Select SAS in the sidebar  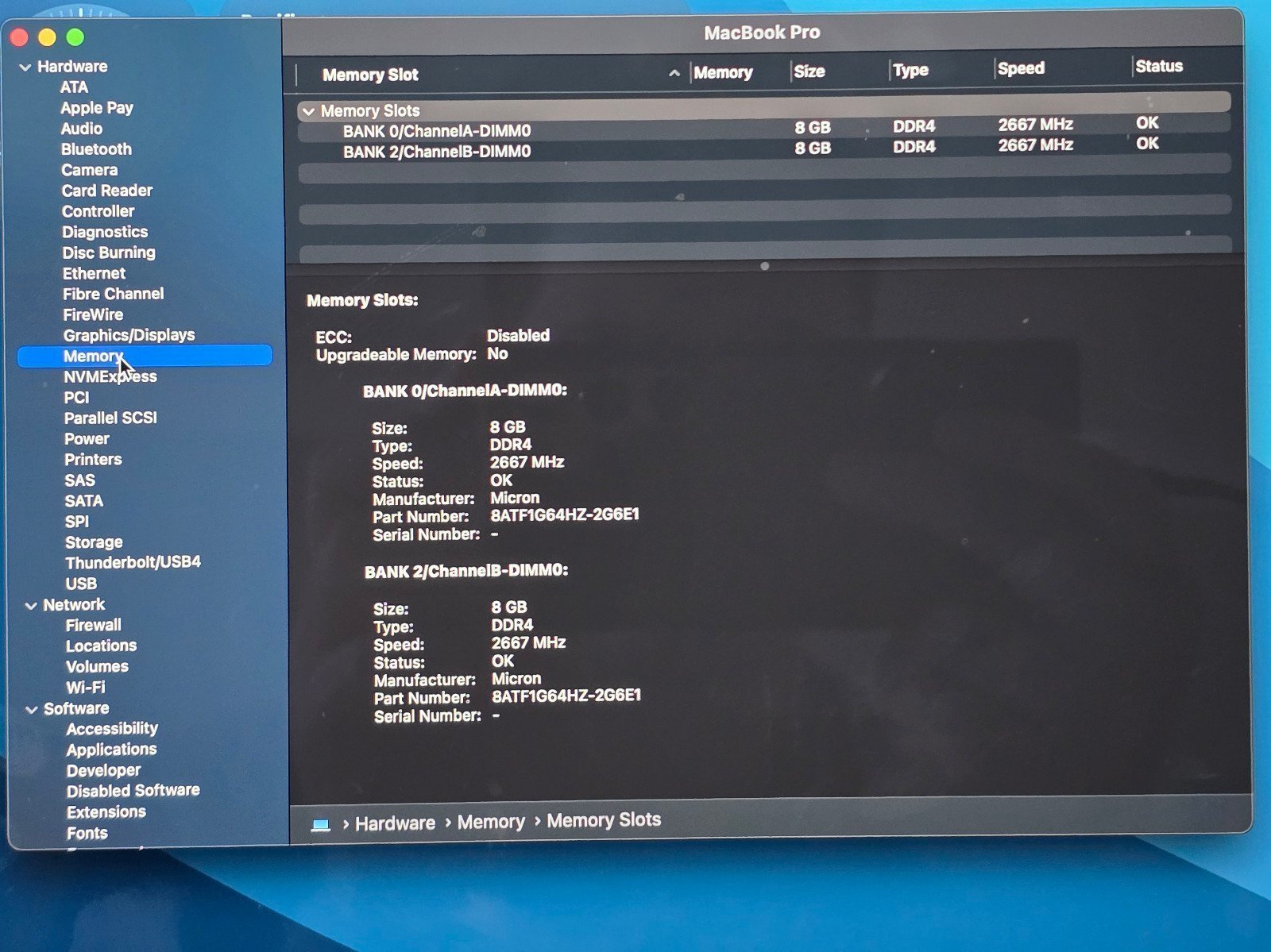tap(79, 480)
